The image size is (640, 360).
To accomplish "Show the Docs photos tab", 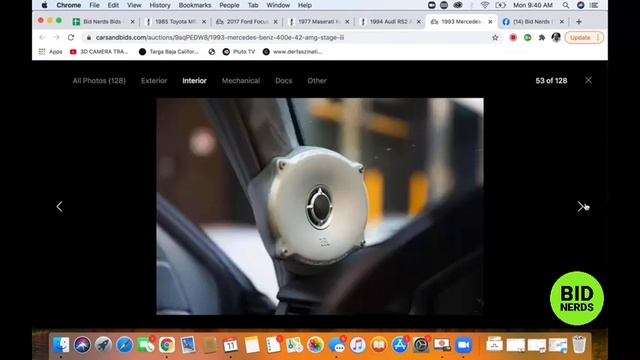I will [x=284, y=81].
